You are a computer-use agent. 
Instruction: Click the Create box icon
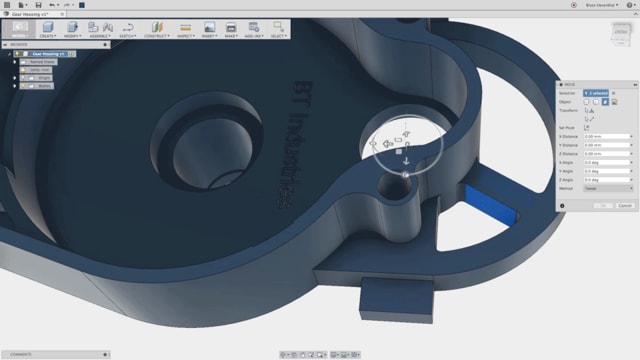[48, 27]
